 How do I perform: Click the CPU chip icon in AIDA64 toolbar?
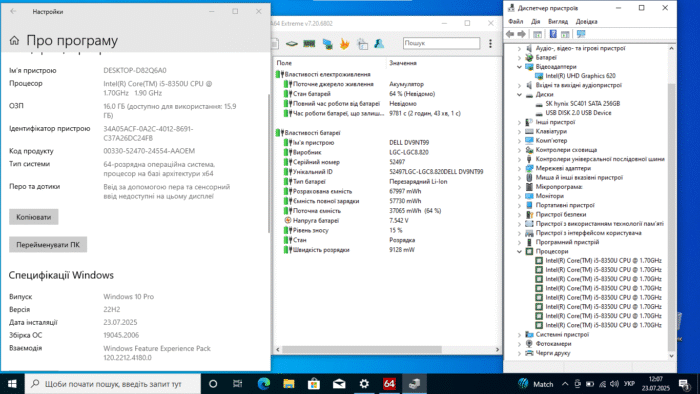pos(292,44)
